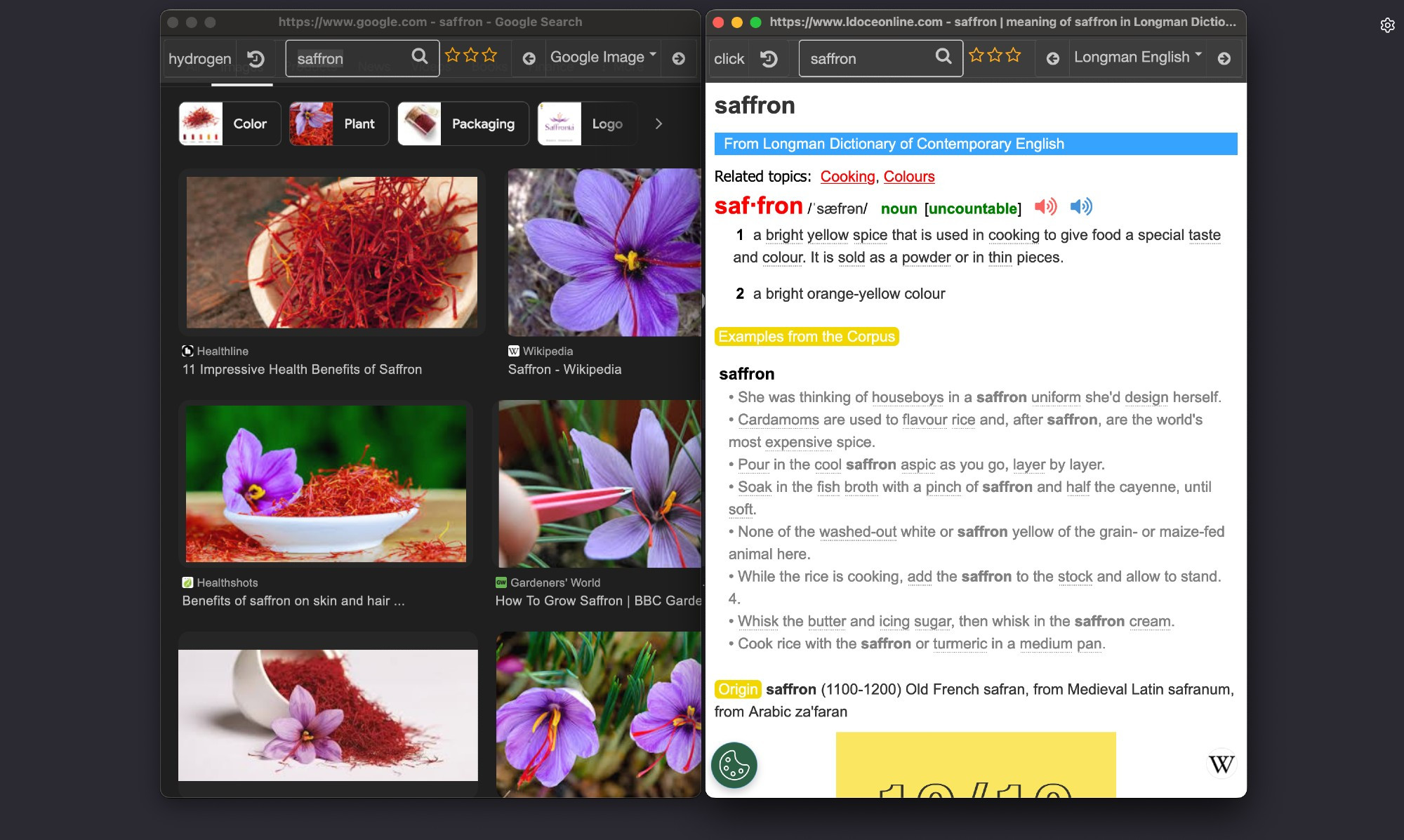
Task: Click the yellow Origin label
Action: pos(738,690)
